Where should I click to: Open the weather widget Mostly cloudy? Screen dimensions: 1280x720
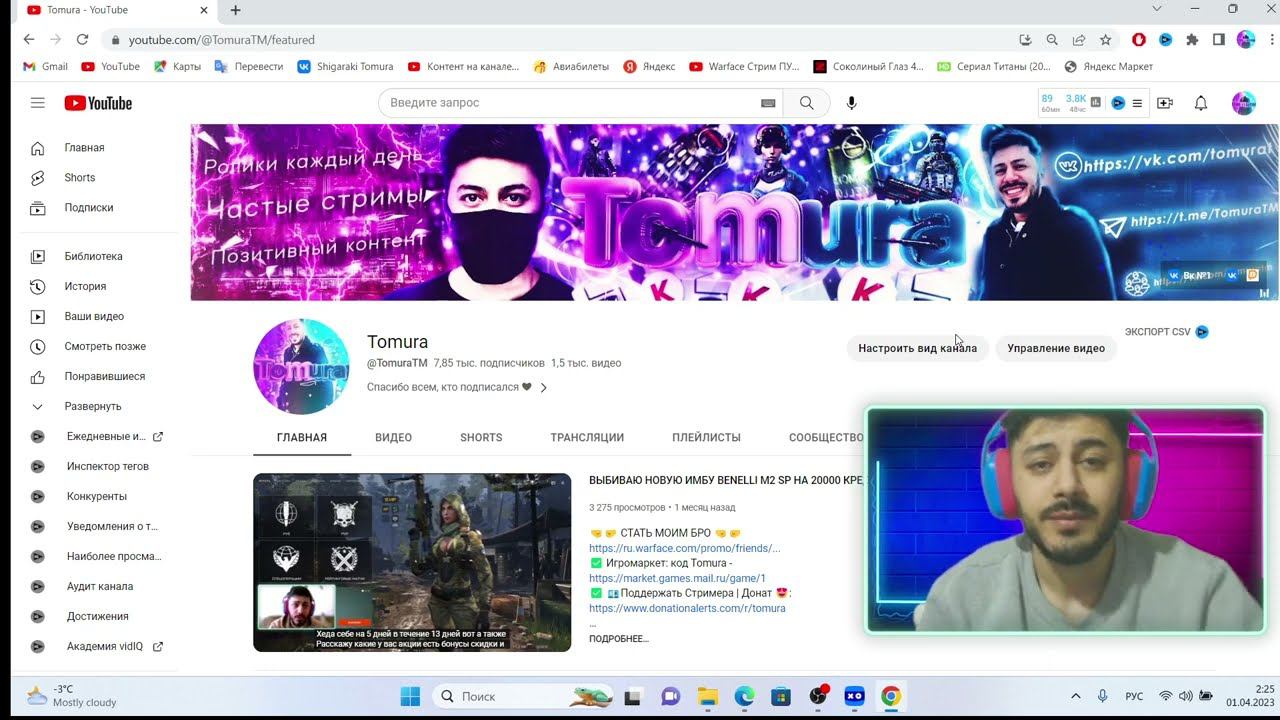pos(70,696)
